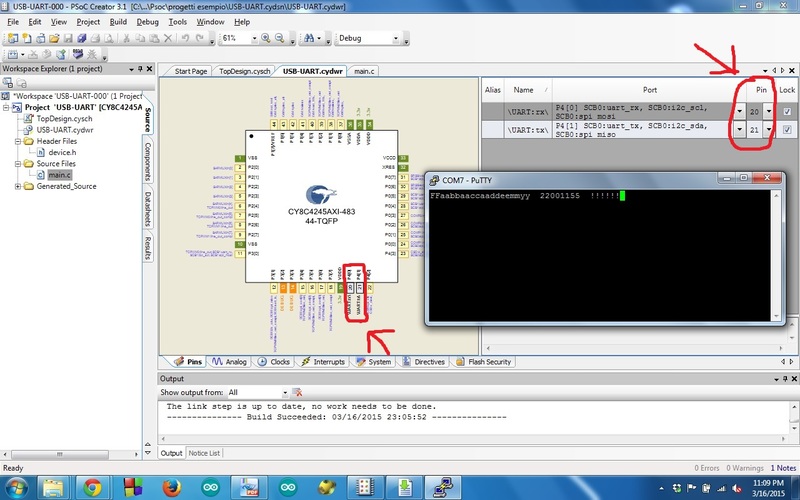Click the '1 Notes' status bar entry
Screen dimensions: 800x500
click(x=783, y=468)
